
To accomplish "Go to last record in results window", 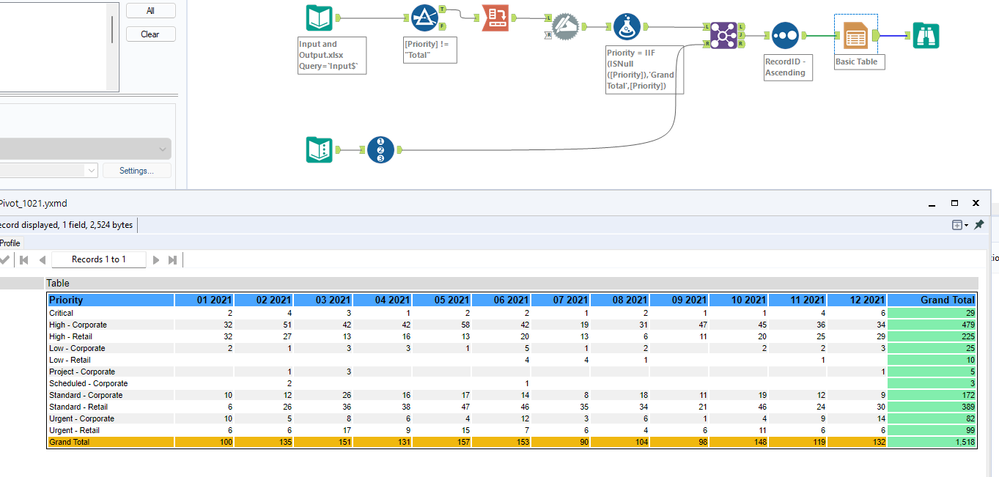I will [x=172, y=260].
